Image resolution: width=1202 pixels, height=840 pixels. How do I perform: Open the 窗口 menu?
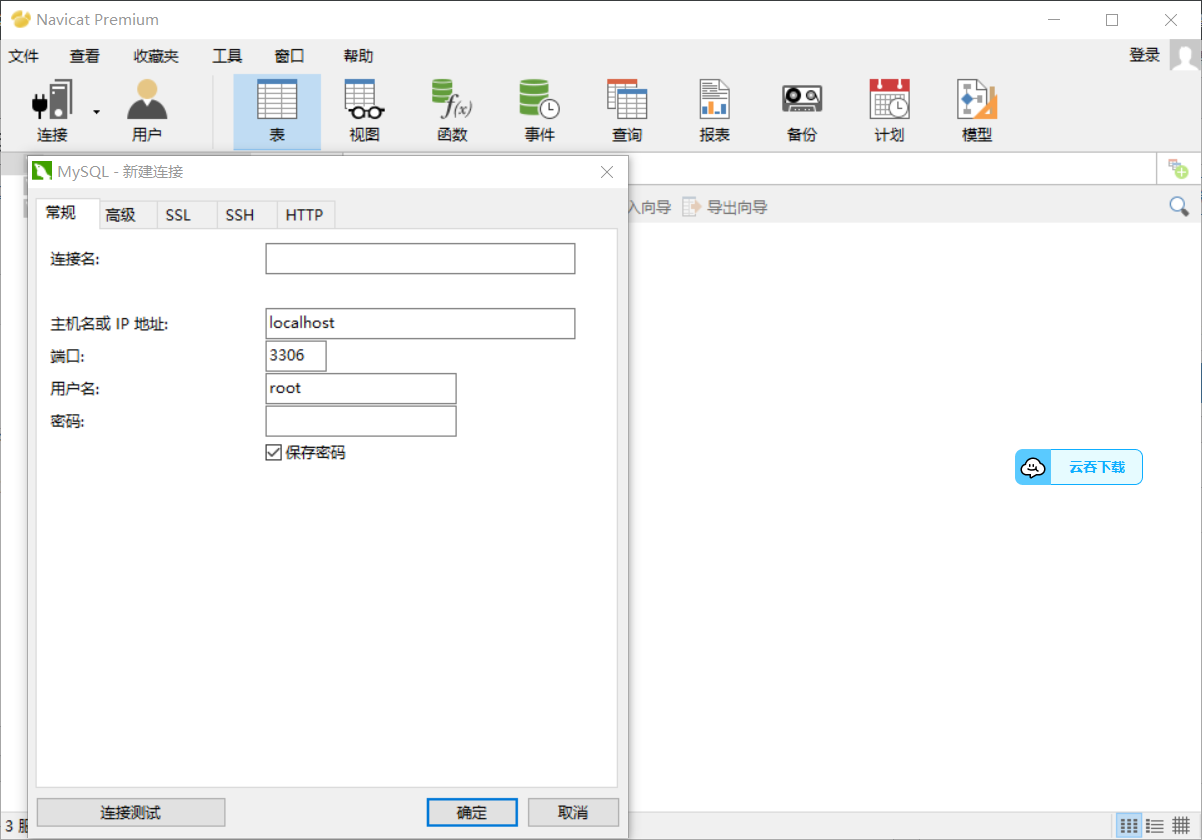click(x=290, y=56)
